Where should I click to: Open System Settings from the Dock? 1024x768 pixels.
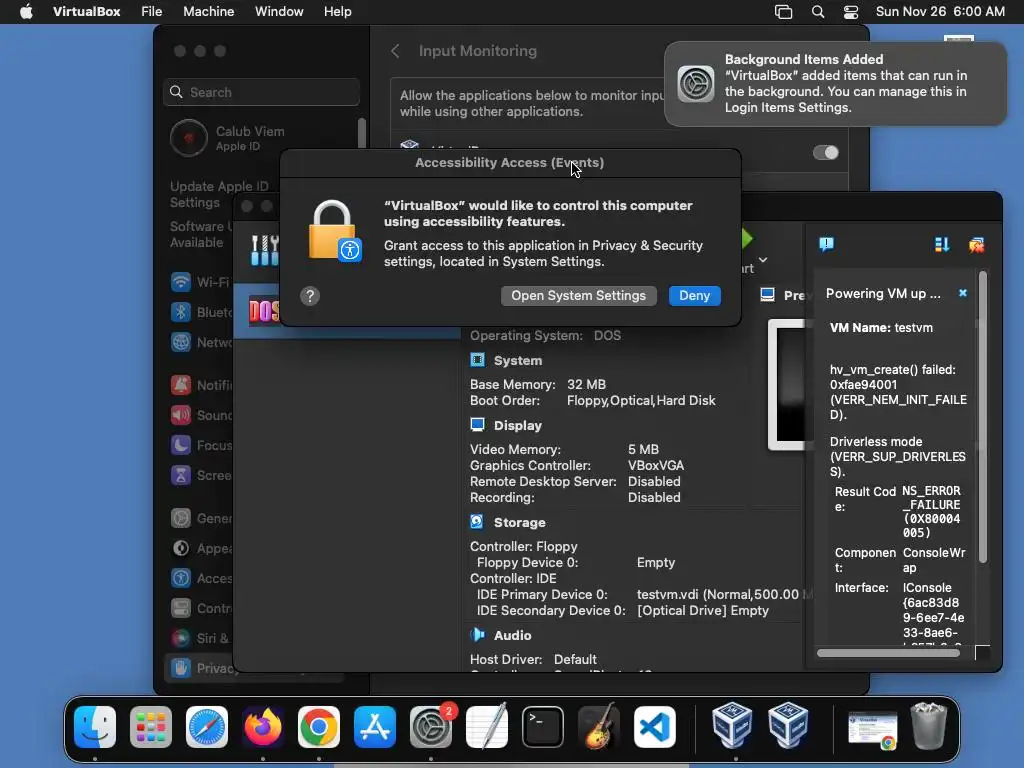coord(431,726)
